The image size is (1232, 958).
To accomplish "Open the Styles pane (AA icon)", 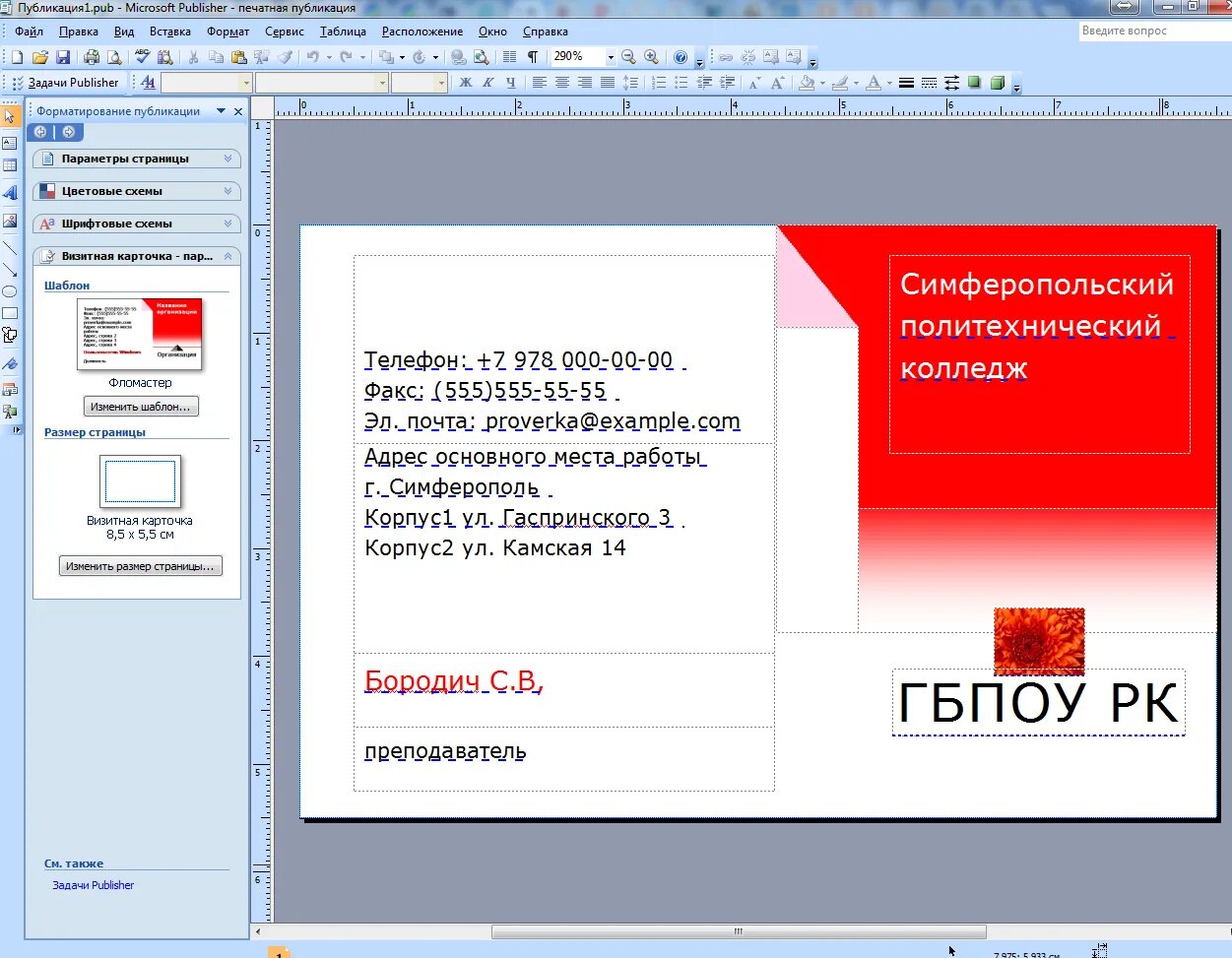I will click(x=148, y=83).
